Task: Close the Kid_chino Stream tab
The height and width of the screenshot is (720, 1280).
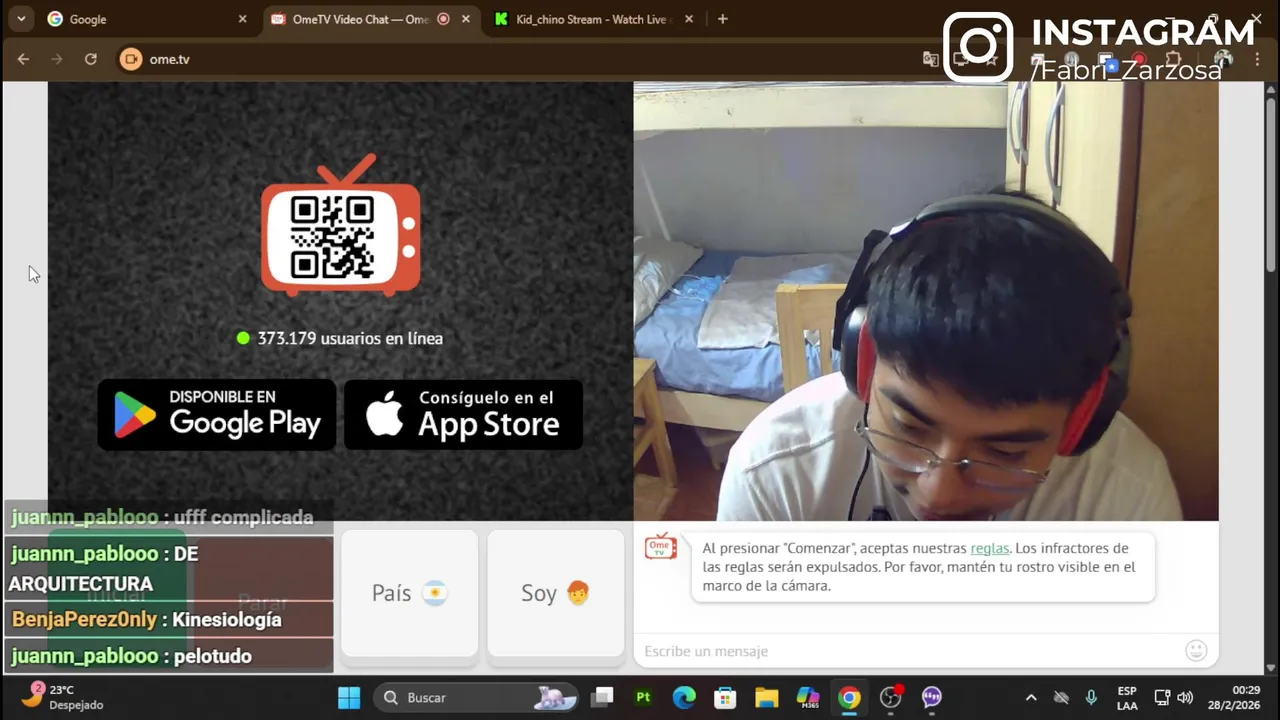Action: click(689, 19)
